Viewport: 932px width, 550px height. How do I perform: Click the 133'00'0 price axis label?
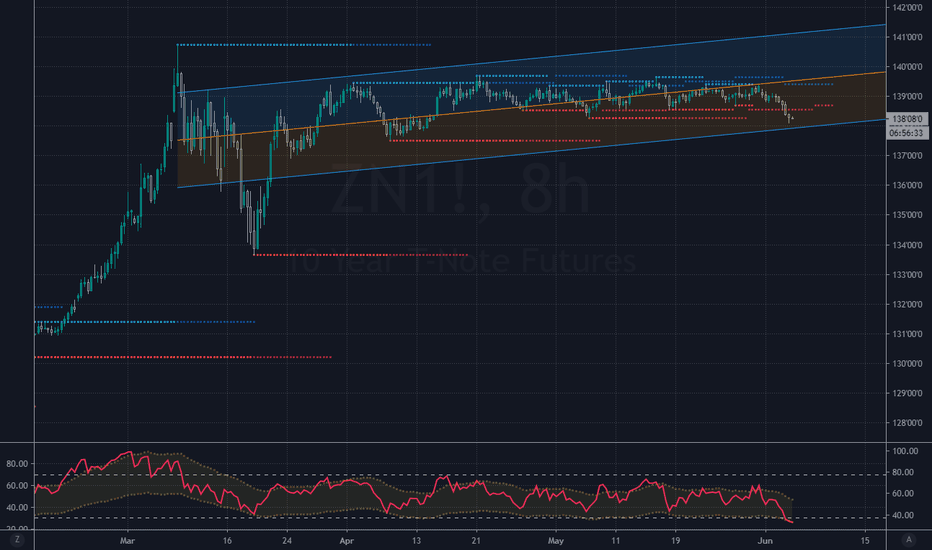(x=907, y=275)
